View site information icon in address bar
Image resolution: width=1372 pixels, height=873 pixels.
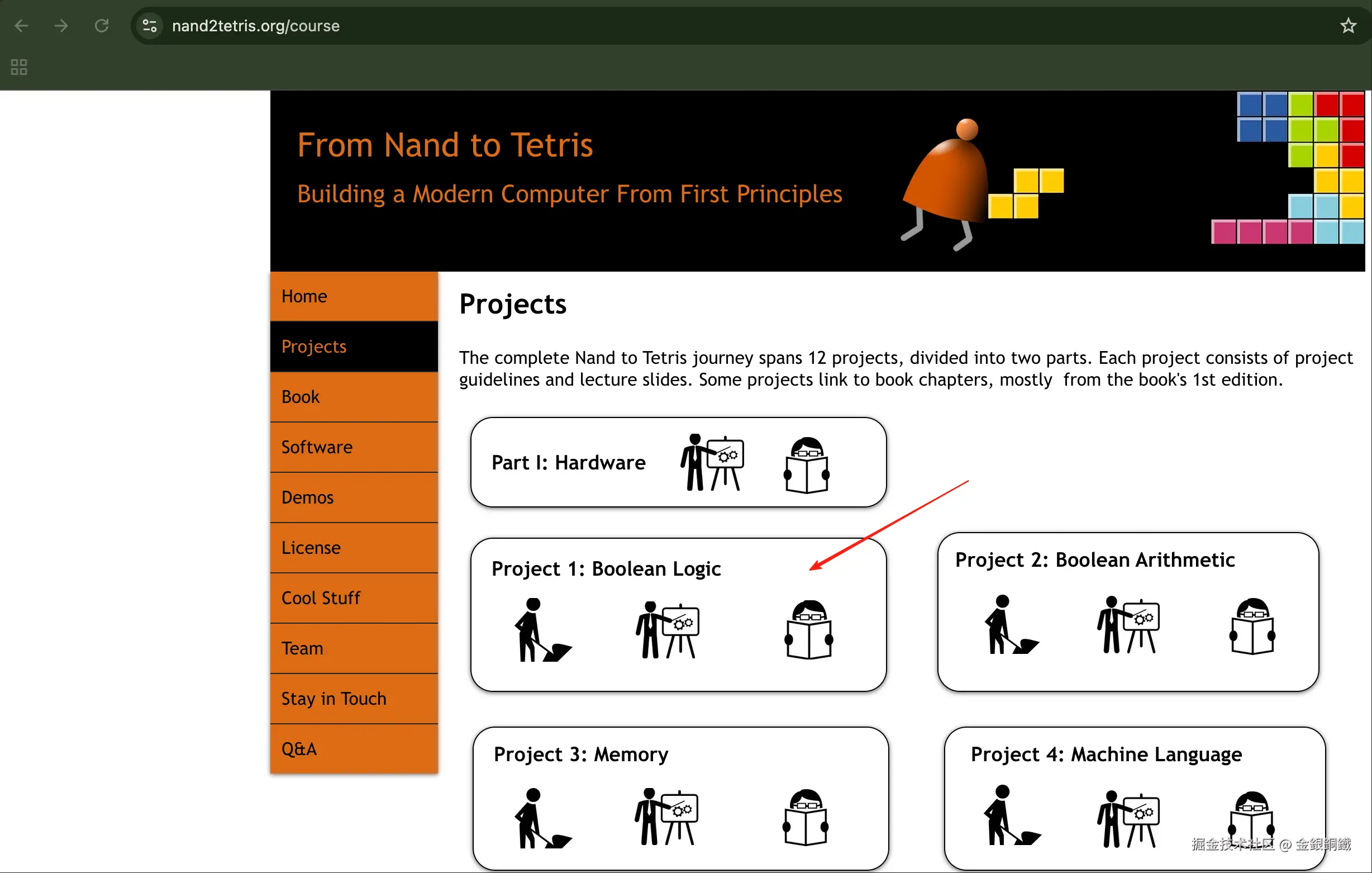pyautogui.click(x=150, y=26)
